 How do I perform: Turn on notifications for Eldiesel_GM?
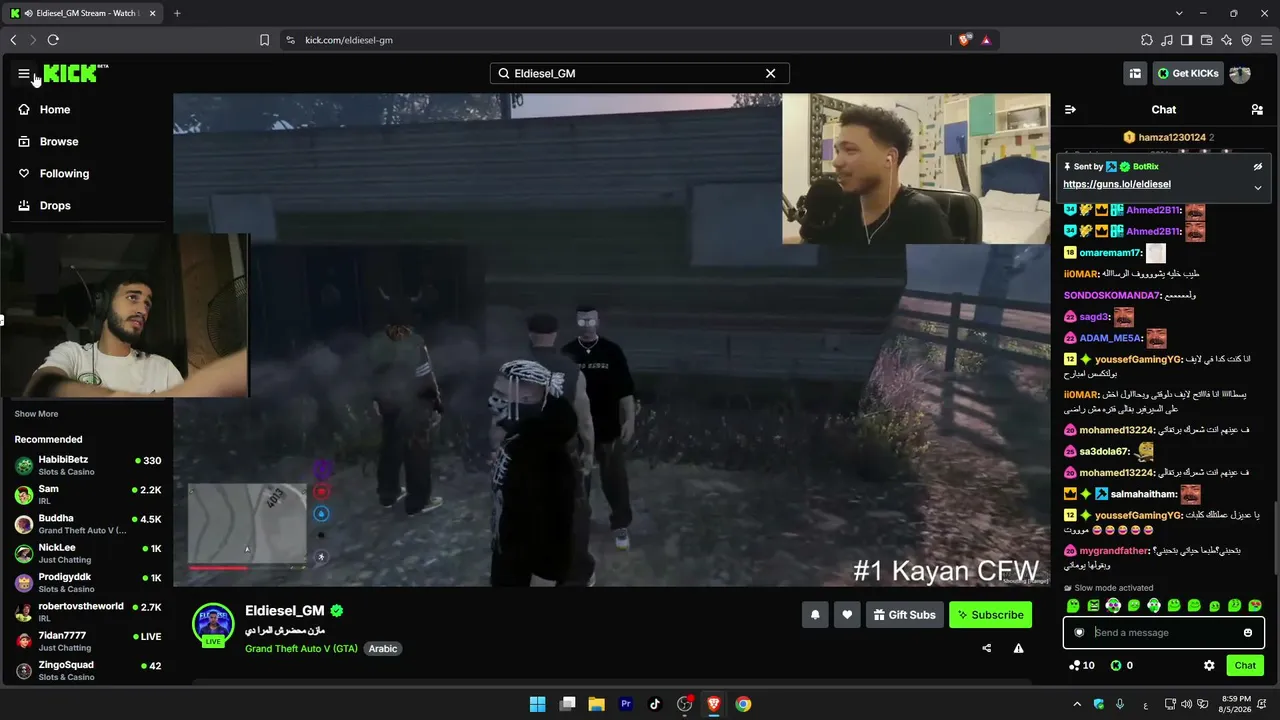[x=815, y=615]
